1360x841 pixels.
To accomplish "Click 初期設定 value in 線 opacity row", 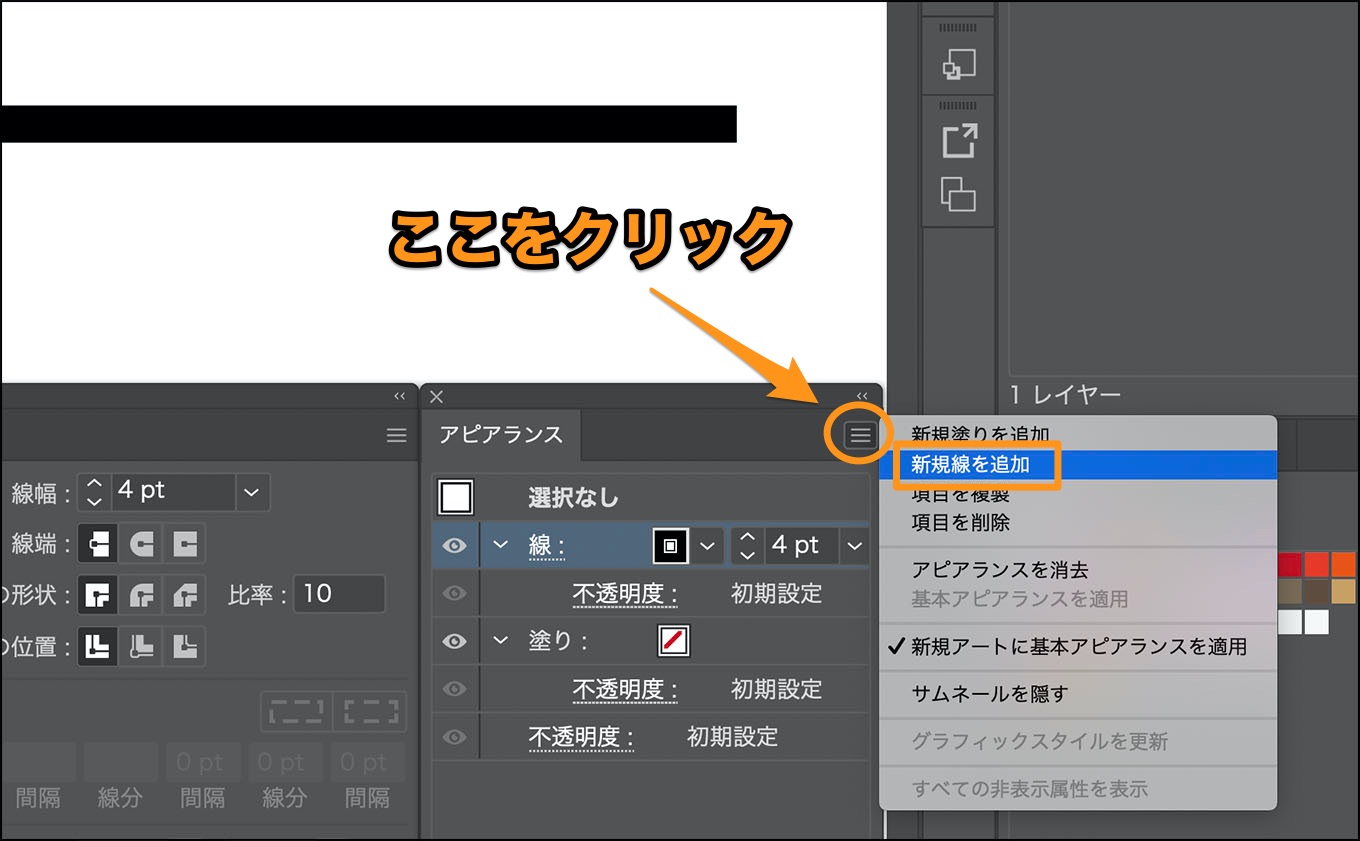I will pos(777,594).
